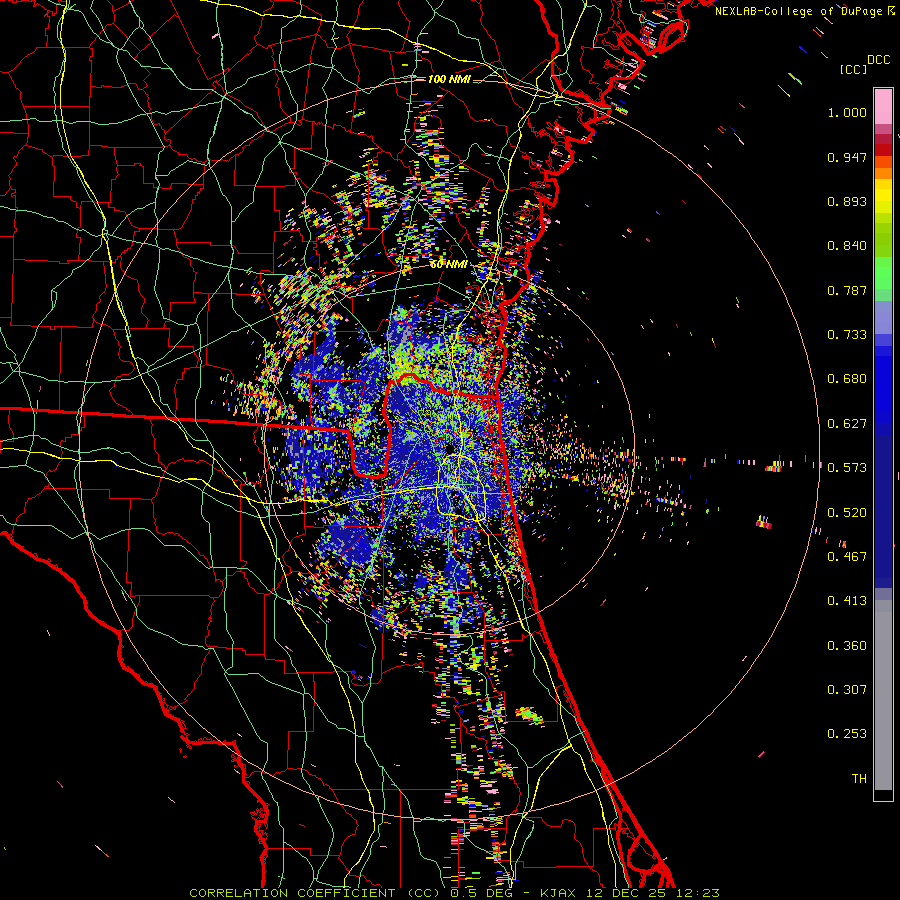Click the 100 NMI range ring label
The height and width of the screenshot is (900, 900).
(449, 79)
